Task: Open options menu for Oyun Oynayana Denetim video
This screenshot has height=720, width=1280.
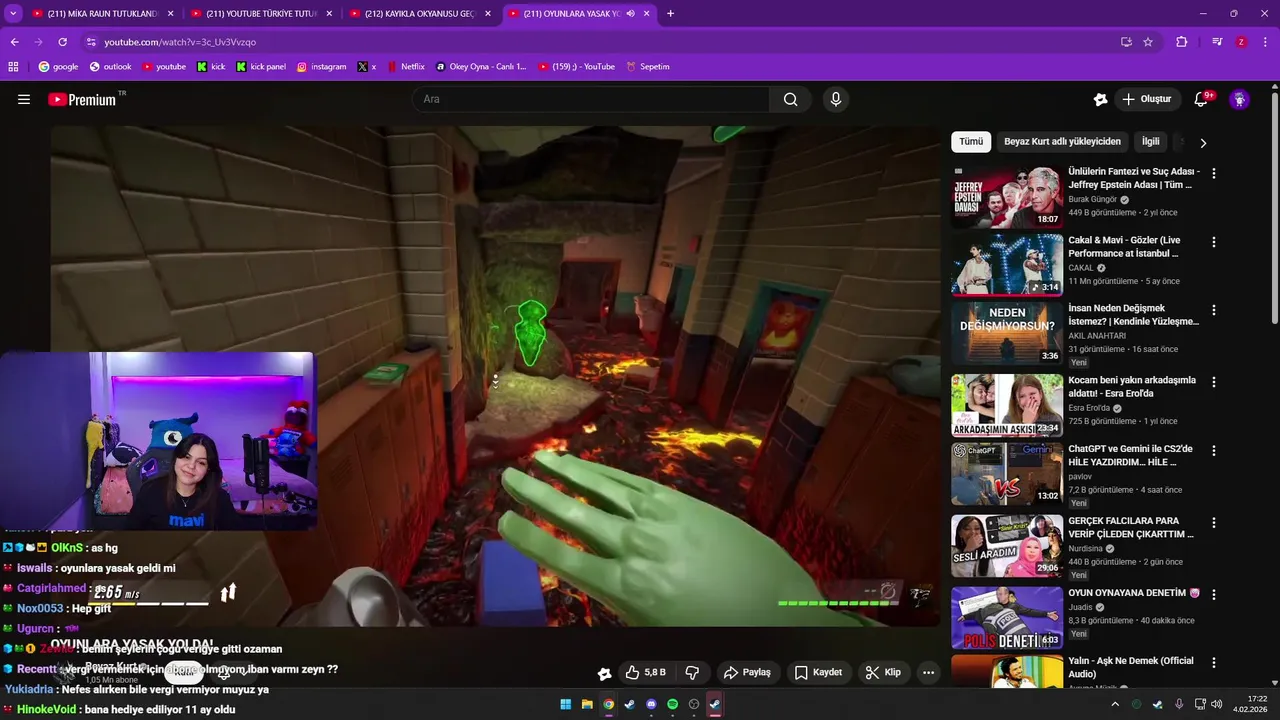Action: coord(1214,594)
